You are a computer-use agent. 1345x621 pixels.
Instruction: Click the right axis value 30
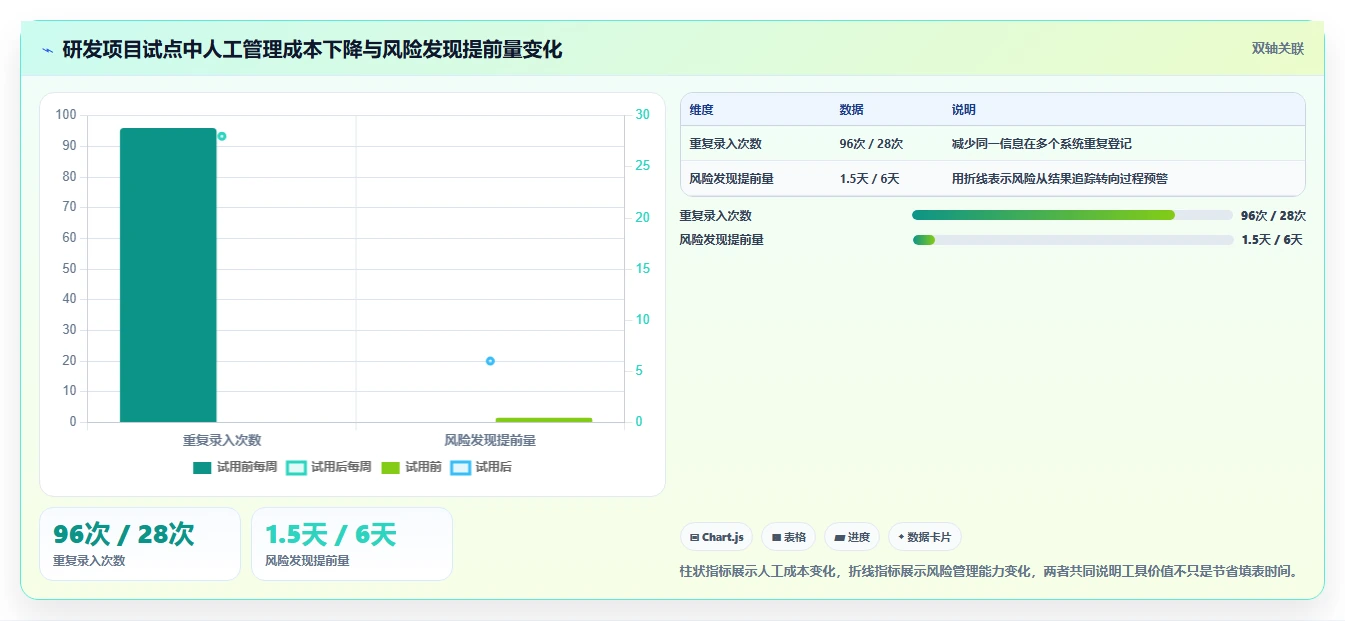643,115
